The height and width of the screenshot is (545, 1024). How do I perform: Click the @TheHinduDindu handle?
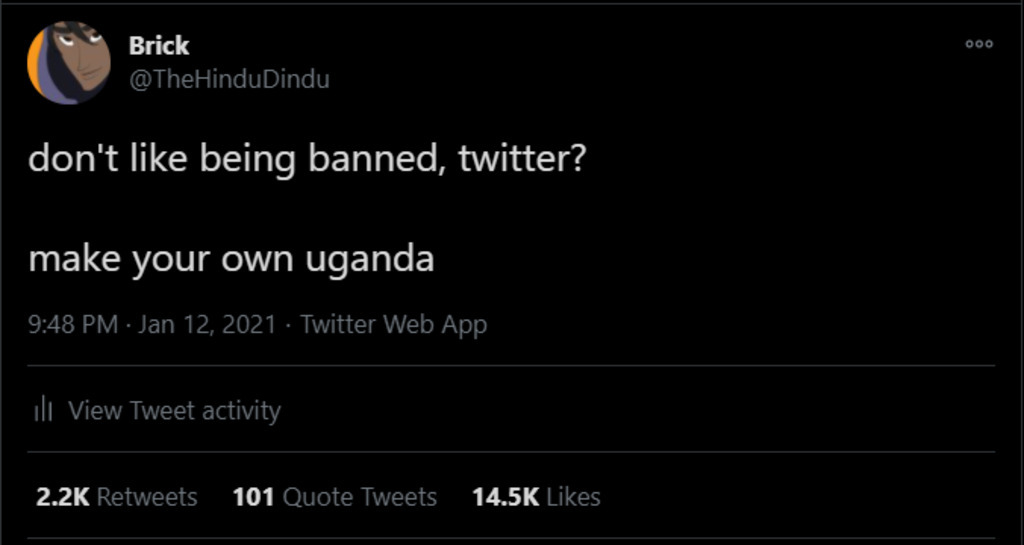pyautogui.click(x=229, y=79)
